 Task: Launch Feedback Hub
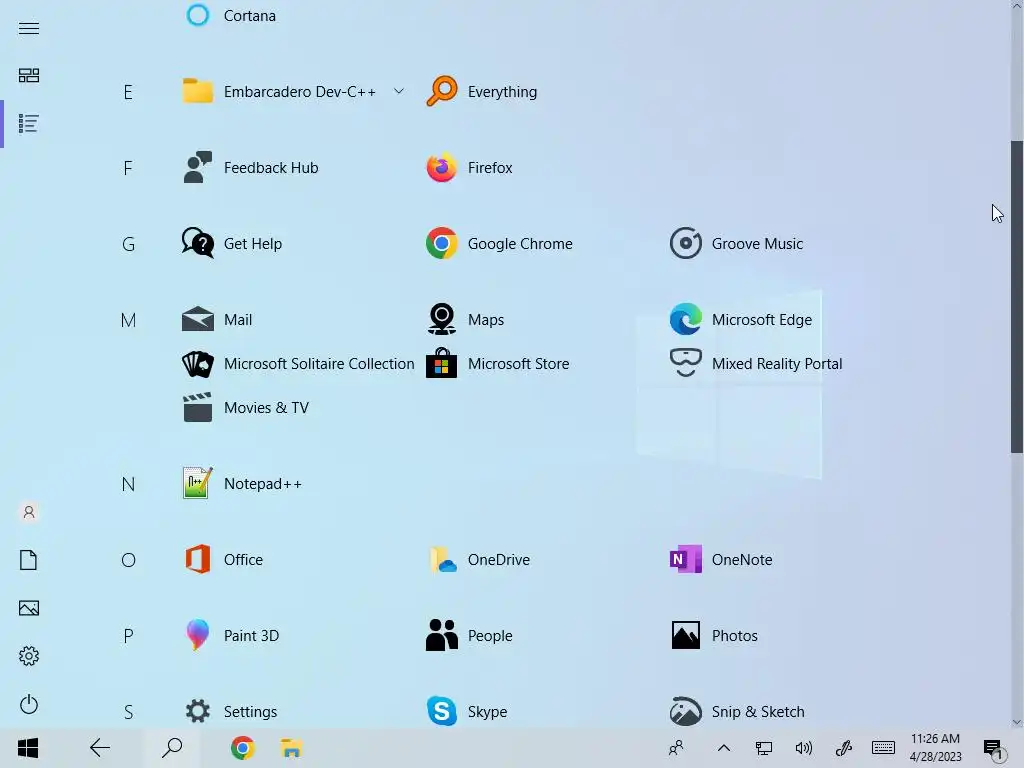250,168
